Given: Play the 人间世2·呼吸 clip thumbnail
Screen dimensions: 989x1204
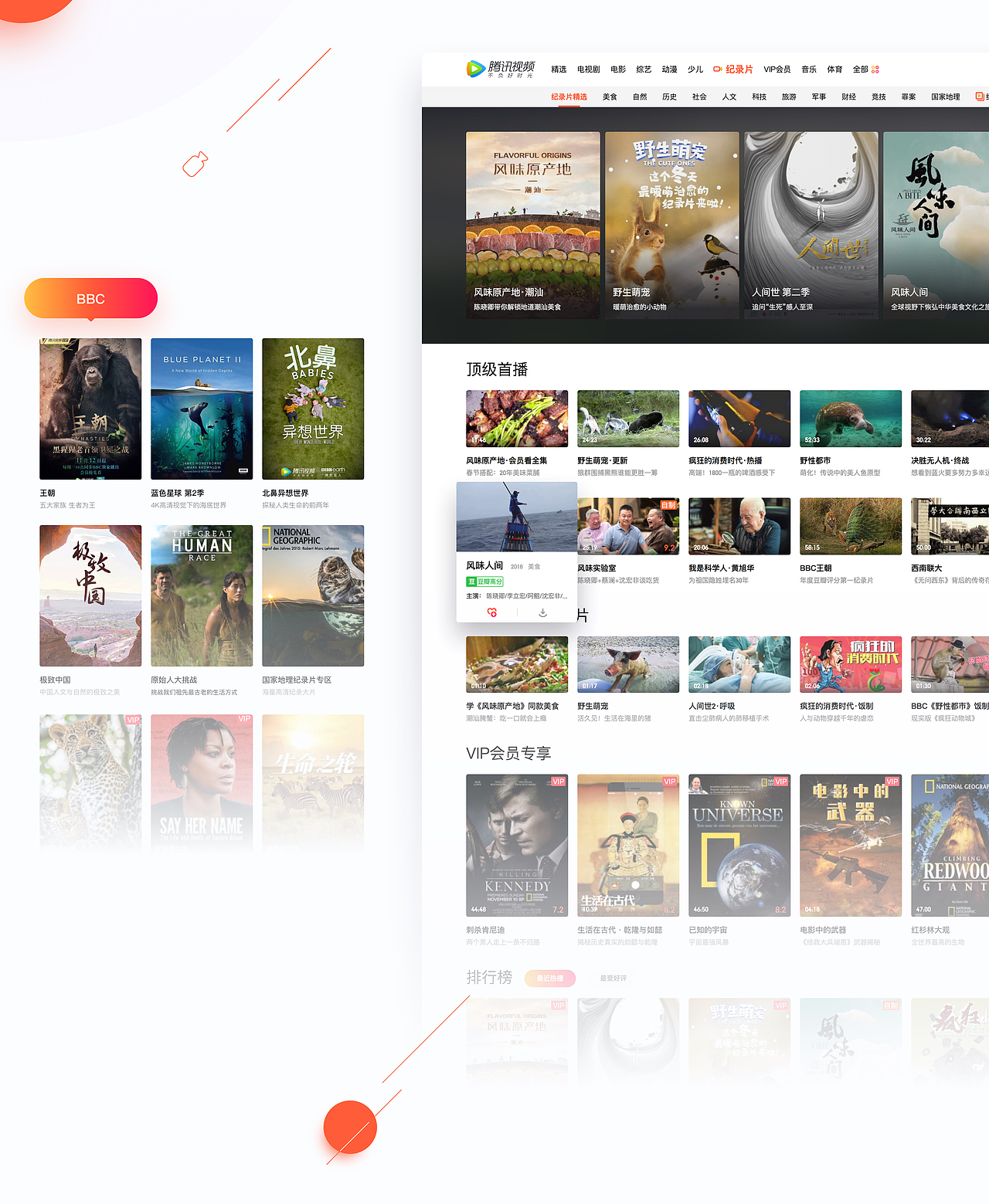Looking at the screenshot, I should [x=739, y=665].
